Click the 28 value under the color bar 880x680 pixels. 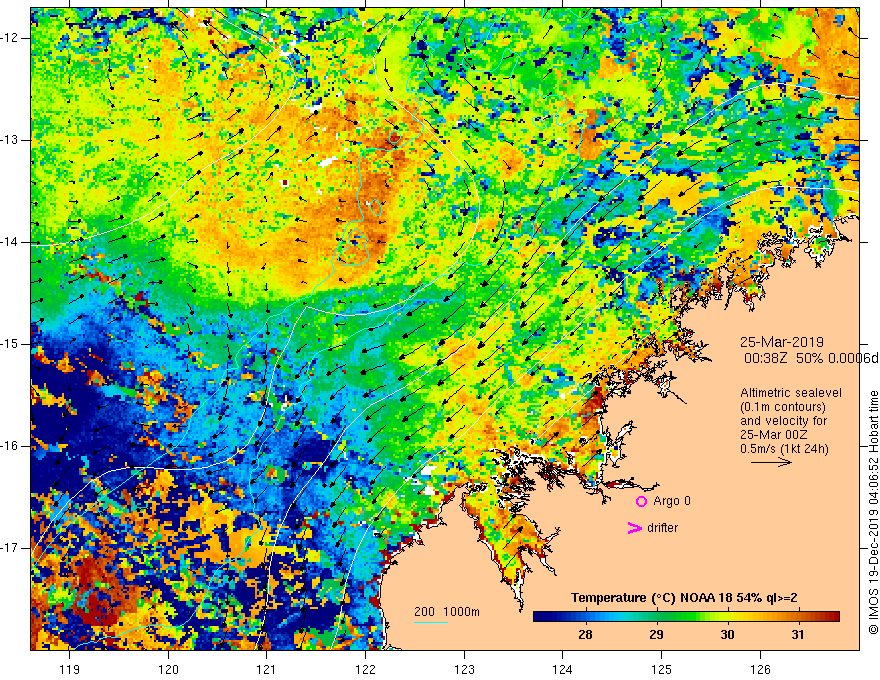pos(585,635)
